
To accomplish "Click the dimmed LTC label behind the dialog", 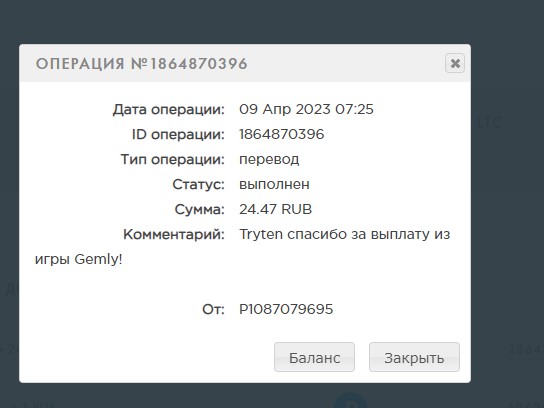I will tap(490, 123).
